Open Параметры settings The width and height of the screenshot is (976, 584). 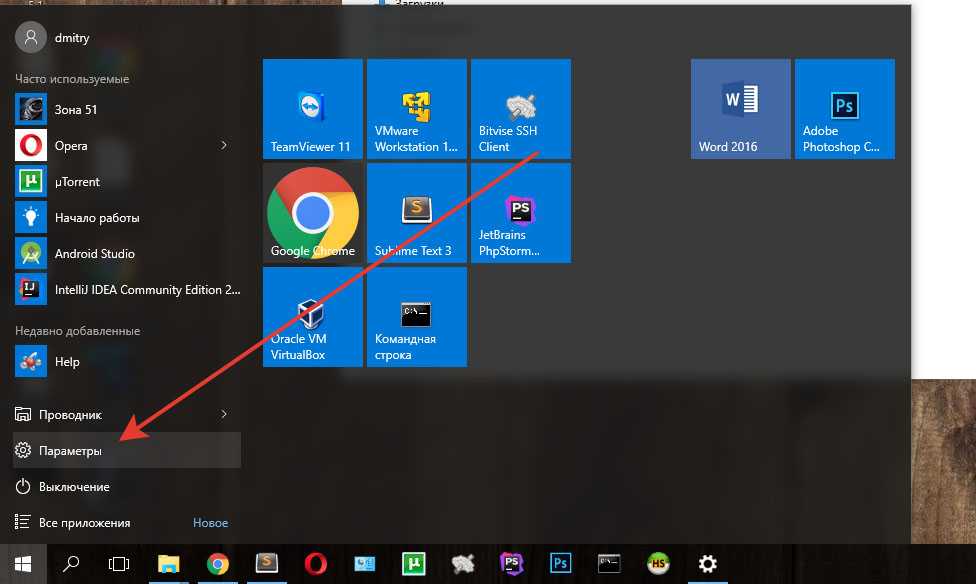pyautogui.click(x=127, y=450)
